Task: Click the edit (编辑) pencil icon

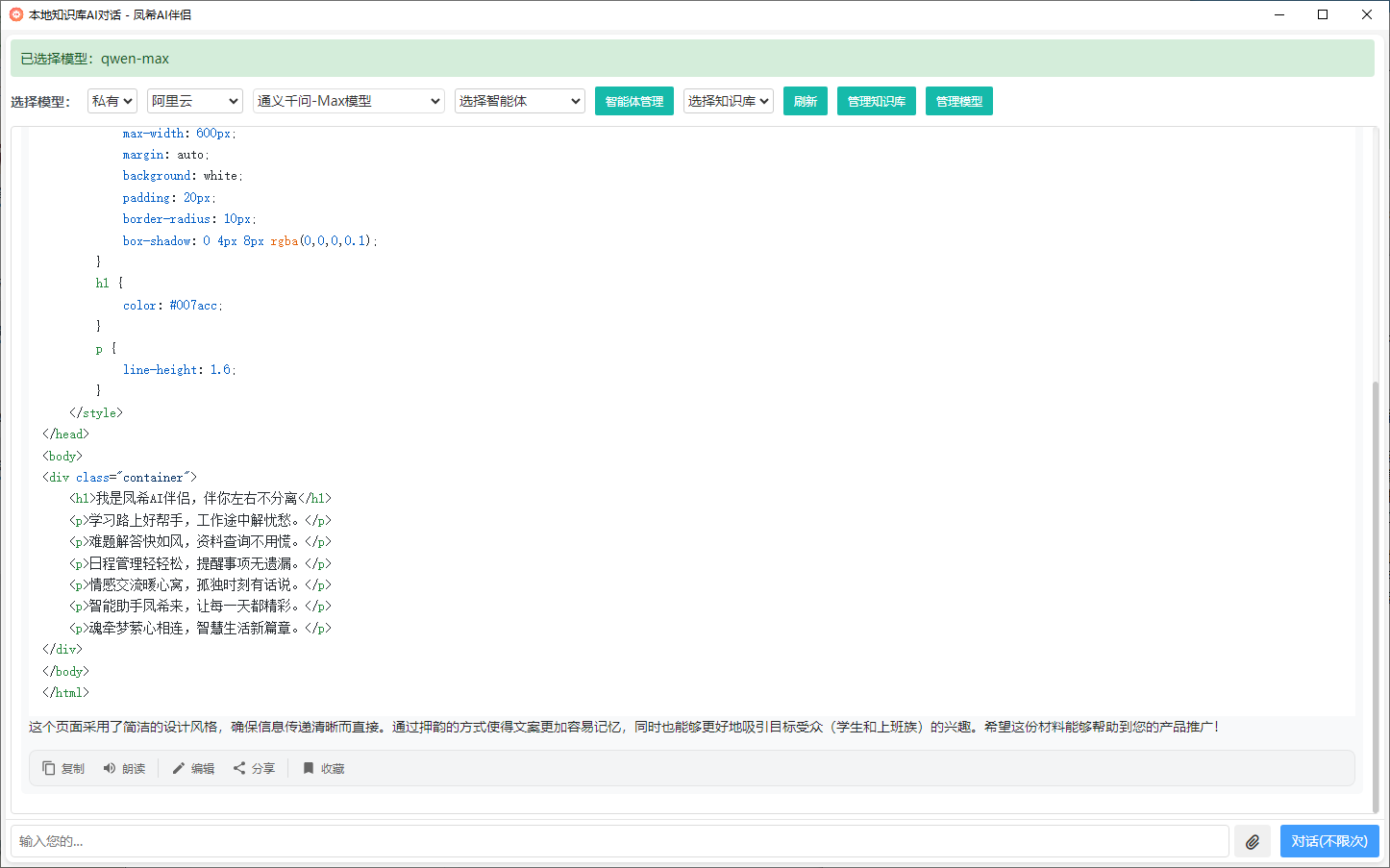Action: pos(179,768)
